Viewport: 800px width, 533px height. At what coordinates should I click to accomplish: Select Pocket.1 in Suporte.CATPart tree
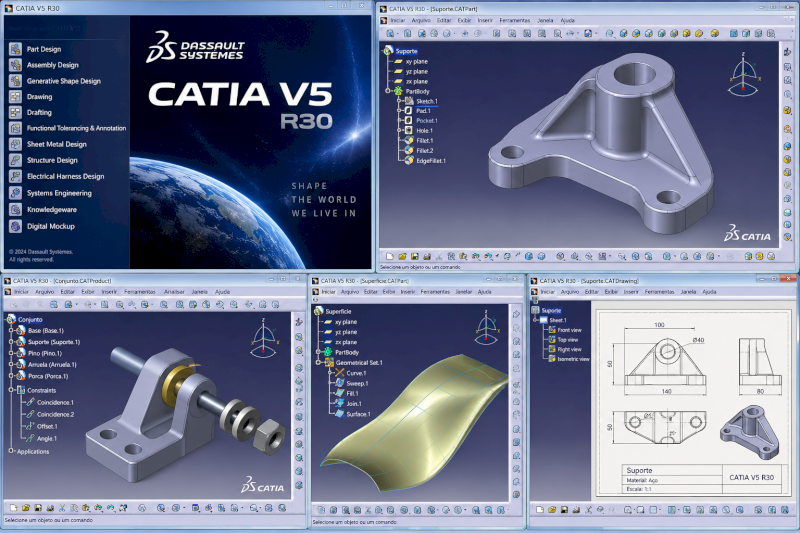point(427,121)
